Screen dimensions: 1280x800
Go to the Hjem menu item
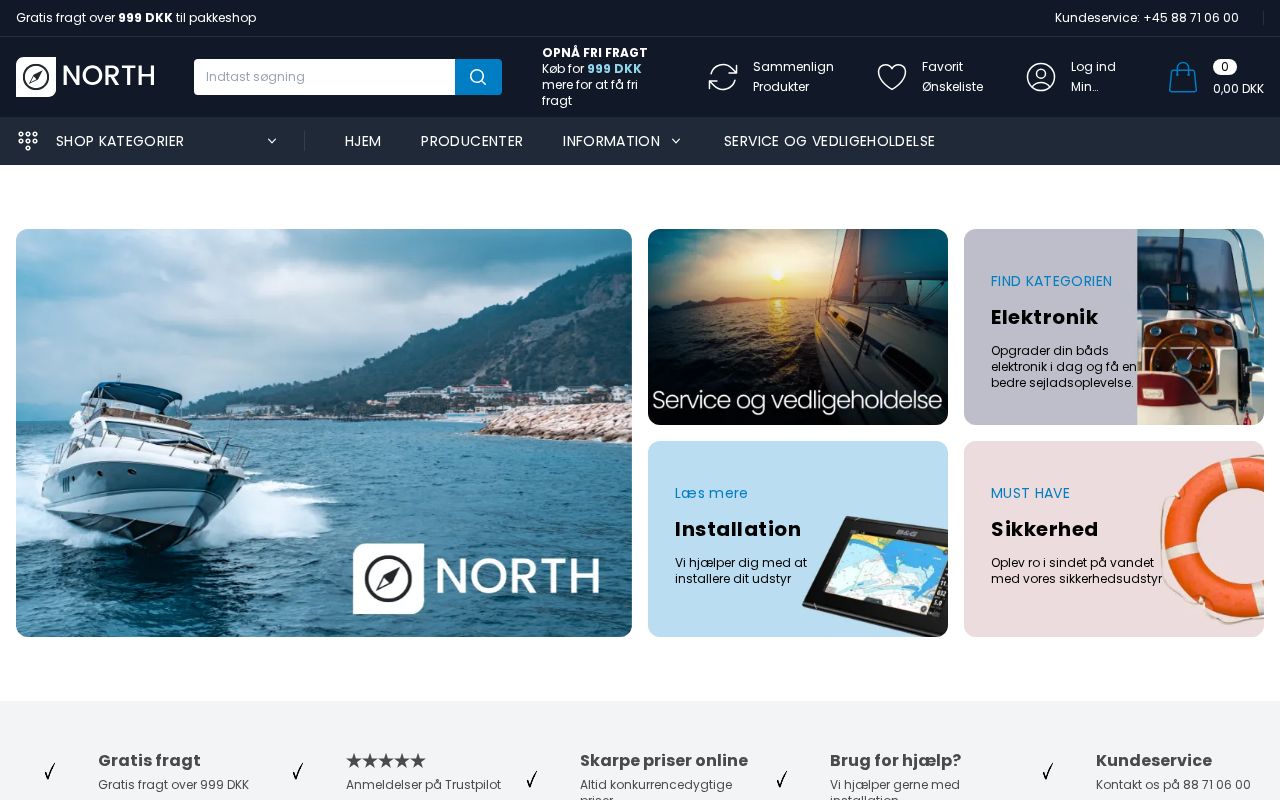[x=363, y=141]
